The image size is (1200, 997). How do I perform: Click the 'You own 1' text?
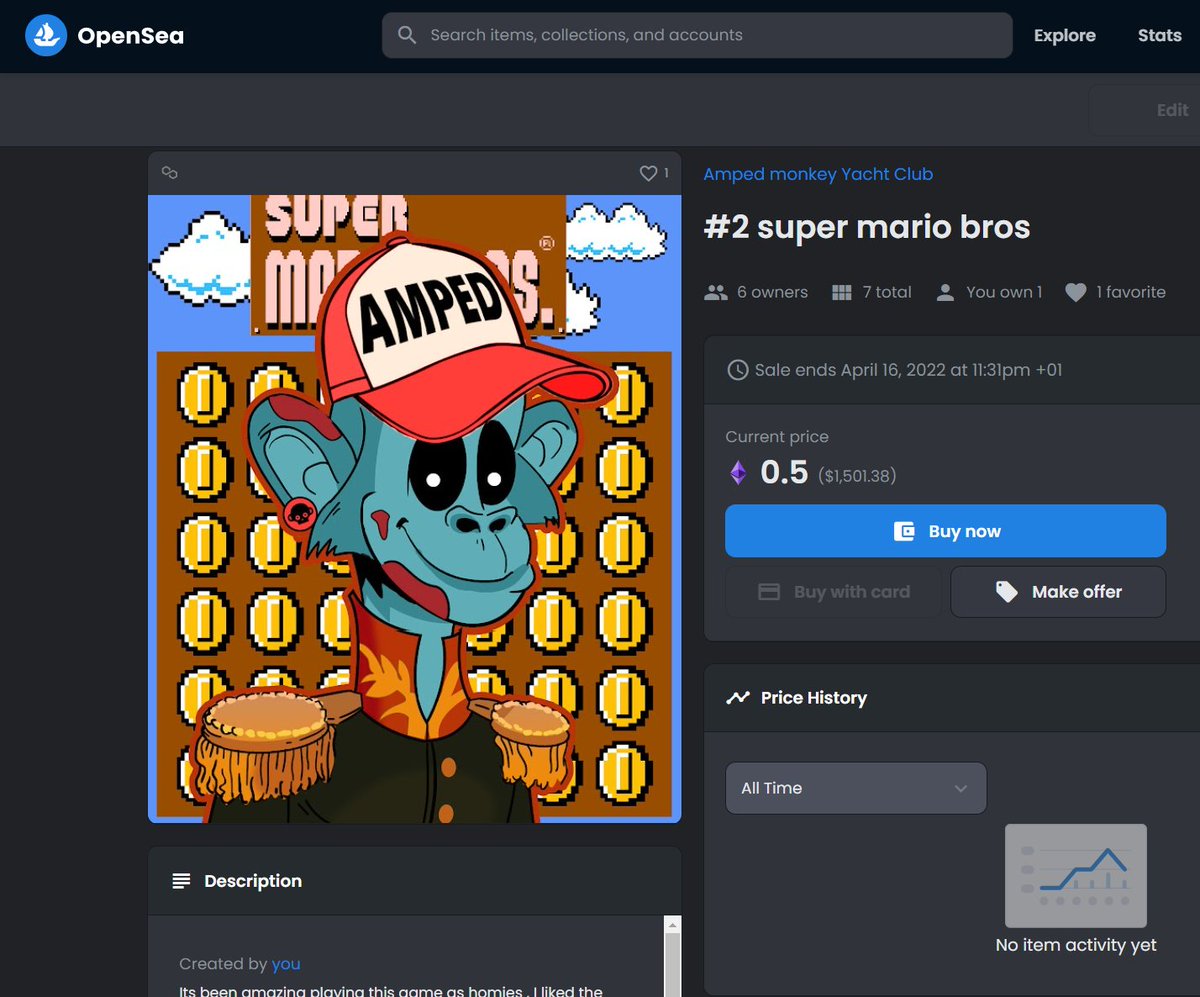click(1004, 292)
